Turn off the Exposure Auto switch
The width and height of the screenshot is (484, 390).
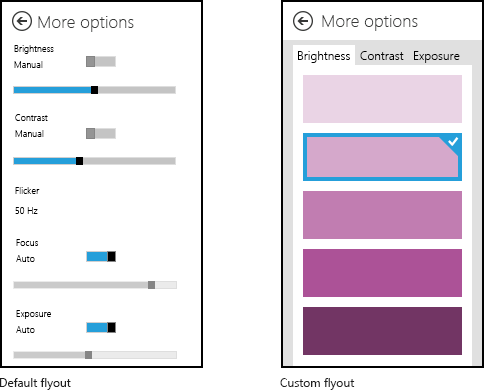click(101, 328)
